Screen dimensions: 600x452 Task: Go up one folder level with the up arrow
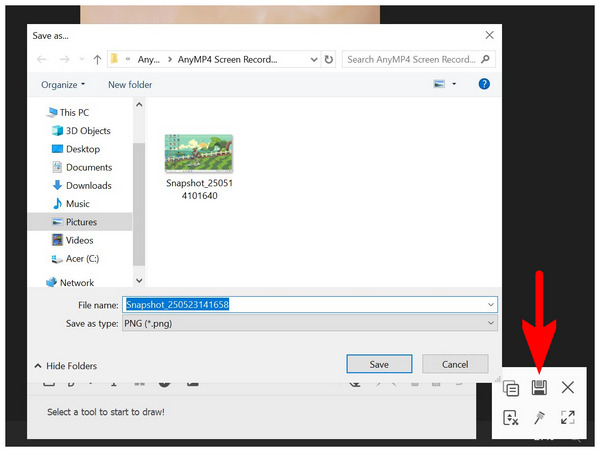[x=97, y=59]
